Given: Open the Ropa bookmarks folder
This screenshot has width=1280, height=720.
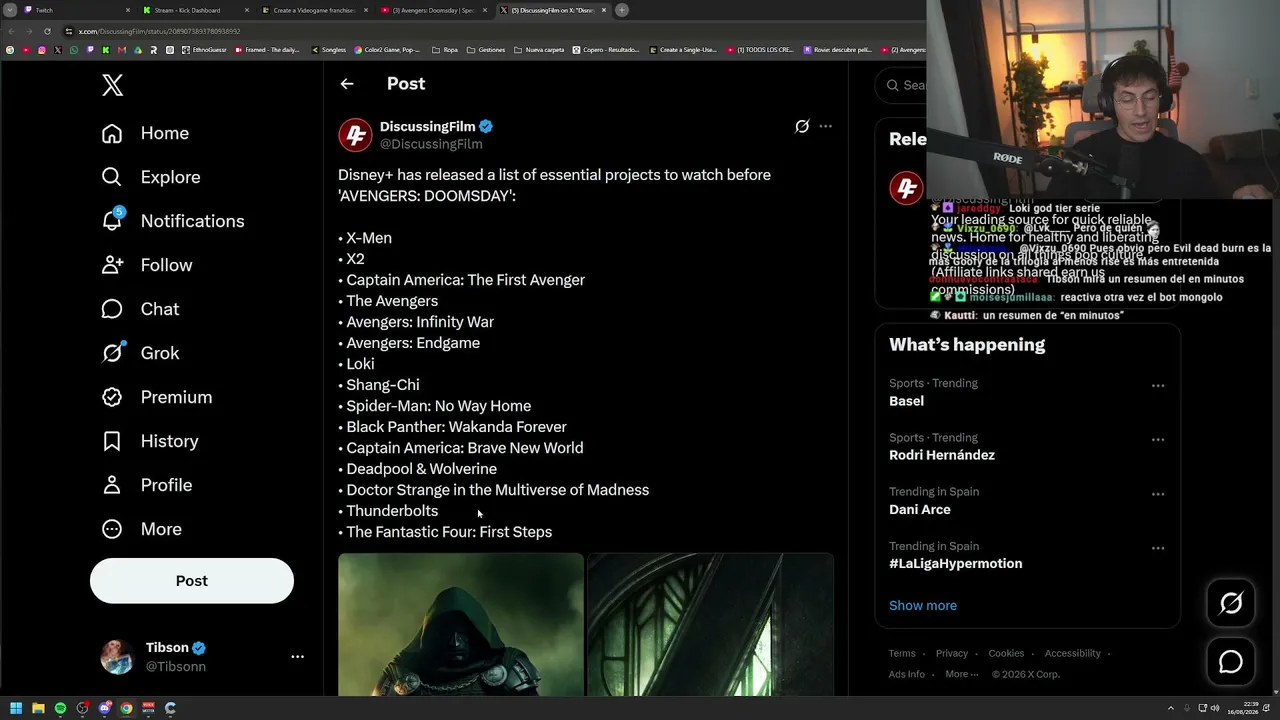Looking at the screenshot, I should coord(445,50).
